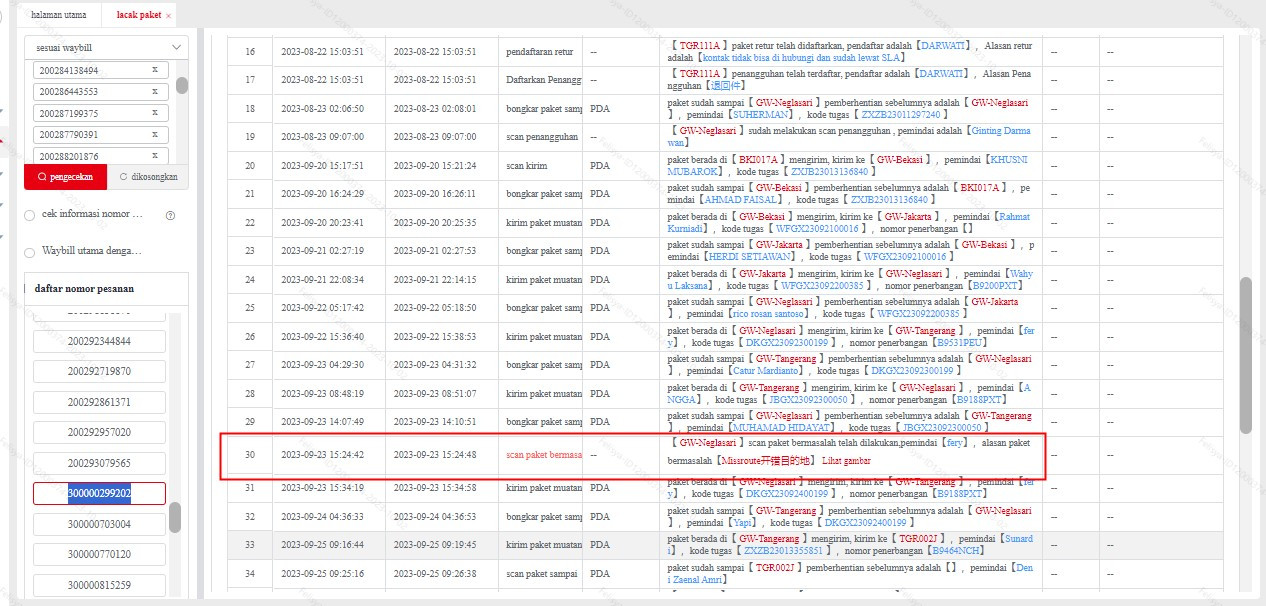This screenshot has height=606, width=1266.
Task: Select cek informasi nomor radio option
Action: click(29, 214)
